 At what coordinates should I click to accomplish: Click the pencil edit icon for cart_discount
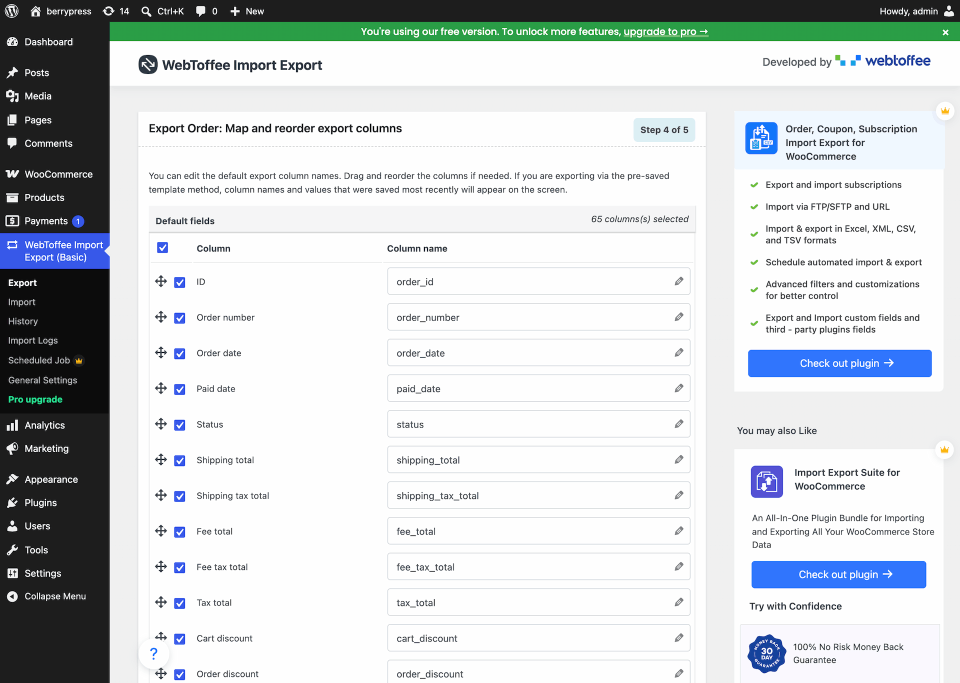[679, 638]
